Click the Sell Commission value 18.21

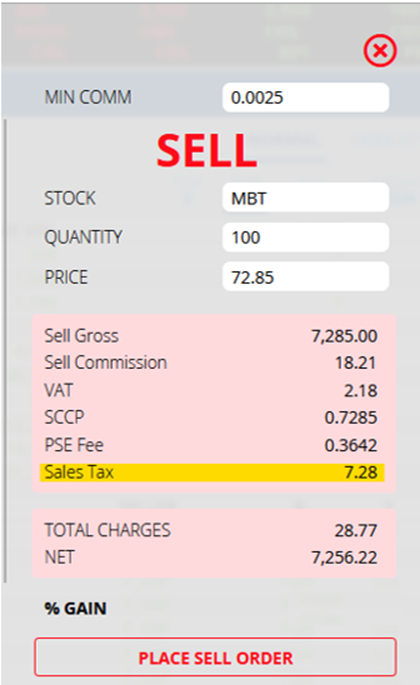click(x=355, y=363)
